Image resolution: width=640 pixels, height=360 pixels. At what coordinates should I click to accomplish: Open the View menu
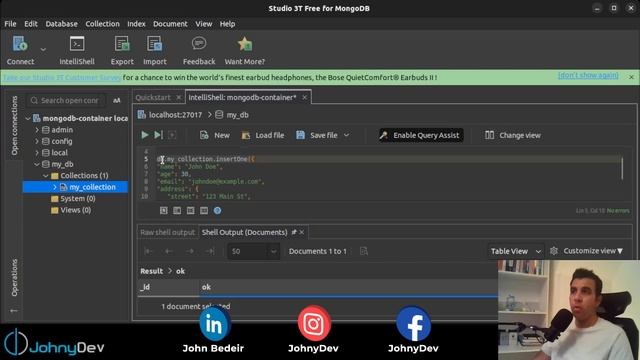[x=203, y=24]
